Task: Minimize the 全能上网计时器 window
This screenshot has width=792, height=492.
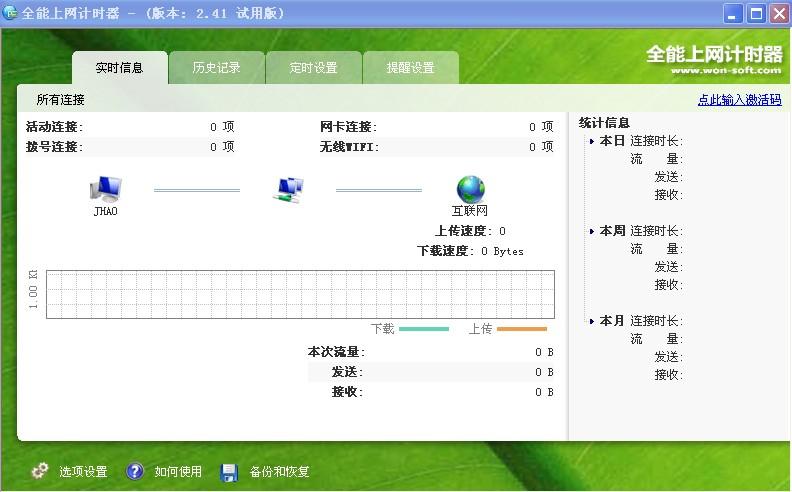Action: click(733, 14)
